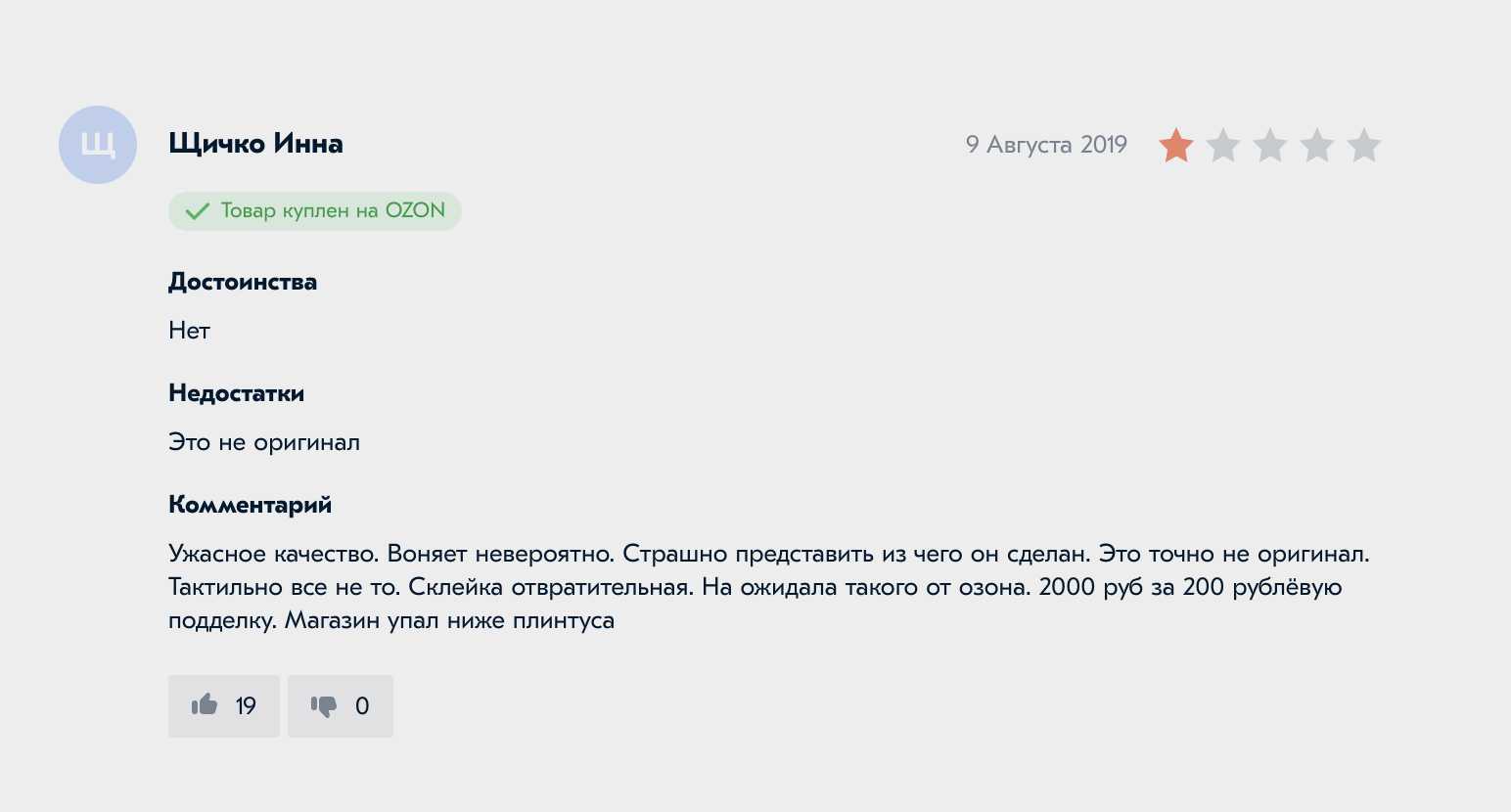Screen dimensions: 1511x812
Task: Click the dislike count of 0
Action: tap(362, 706)
